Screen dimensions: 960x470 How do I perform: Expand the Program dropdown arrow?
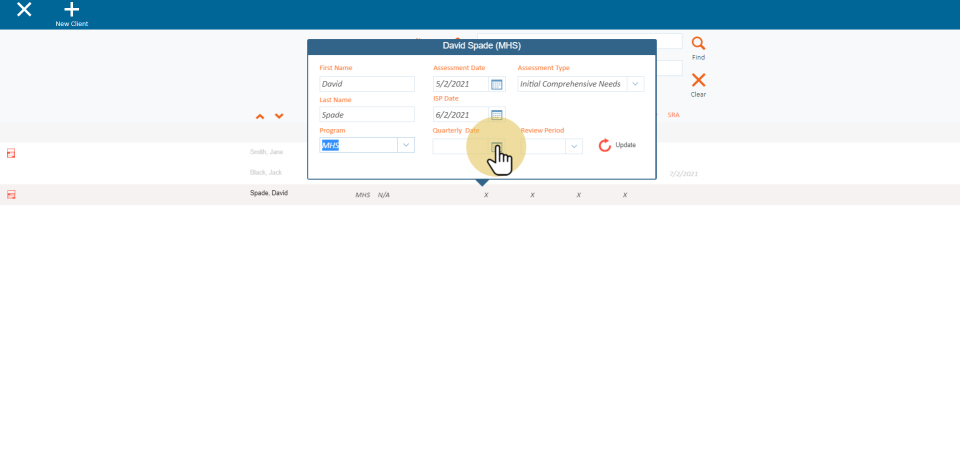pos(405,145)
